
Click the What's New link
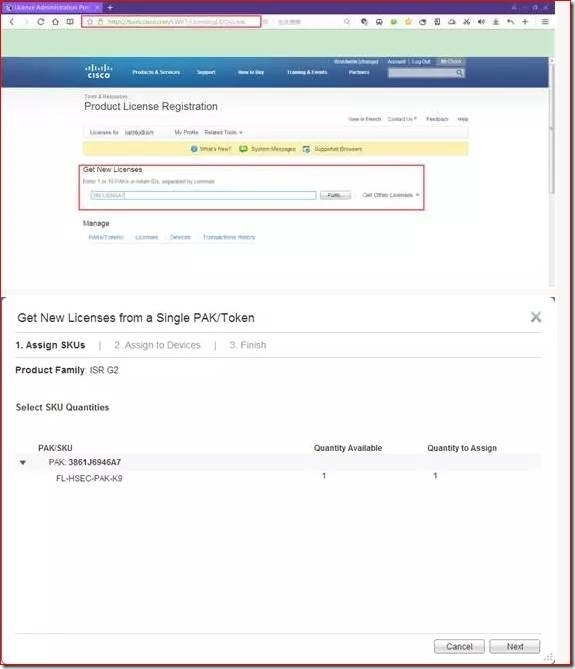pos(215,149)
